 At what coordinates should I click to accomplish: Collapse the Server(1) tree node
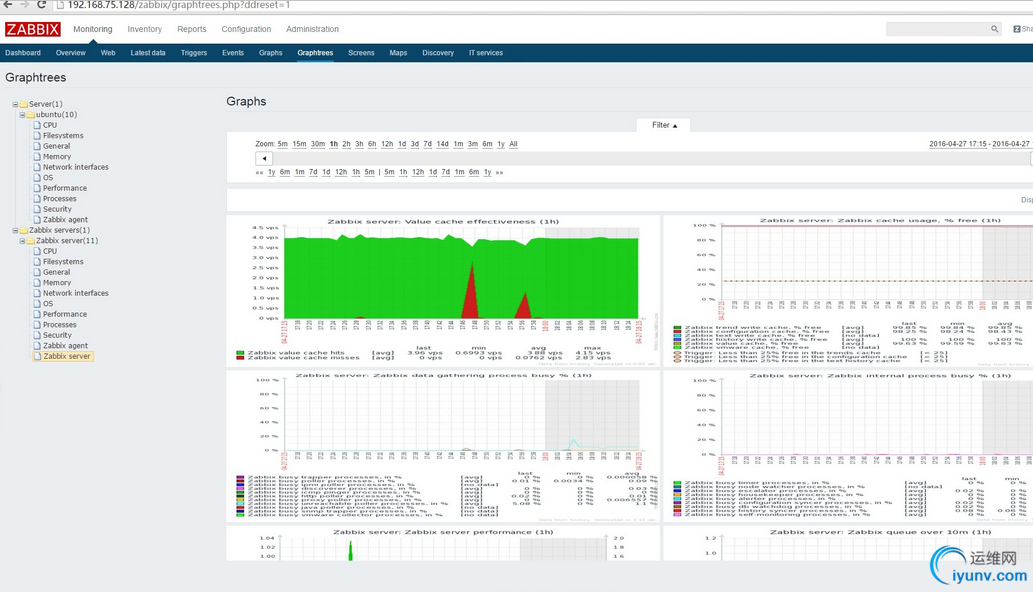pos(15,104)
